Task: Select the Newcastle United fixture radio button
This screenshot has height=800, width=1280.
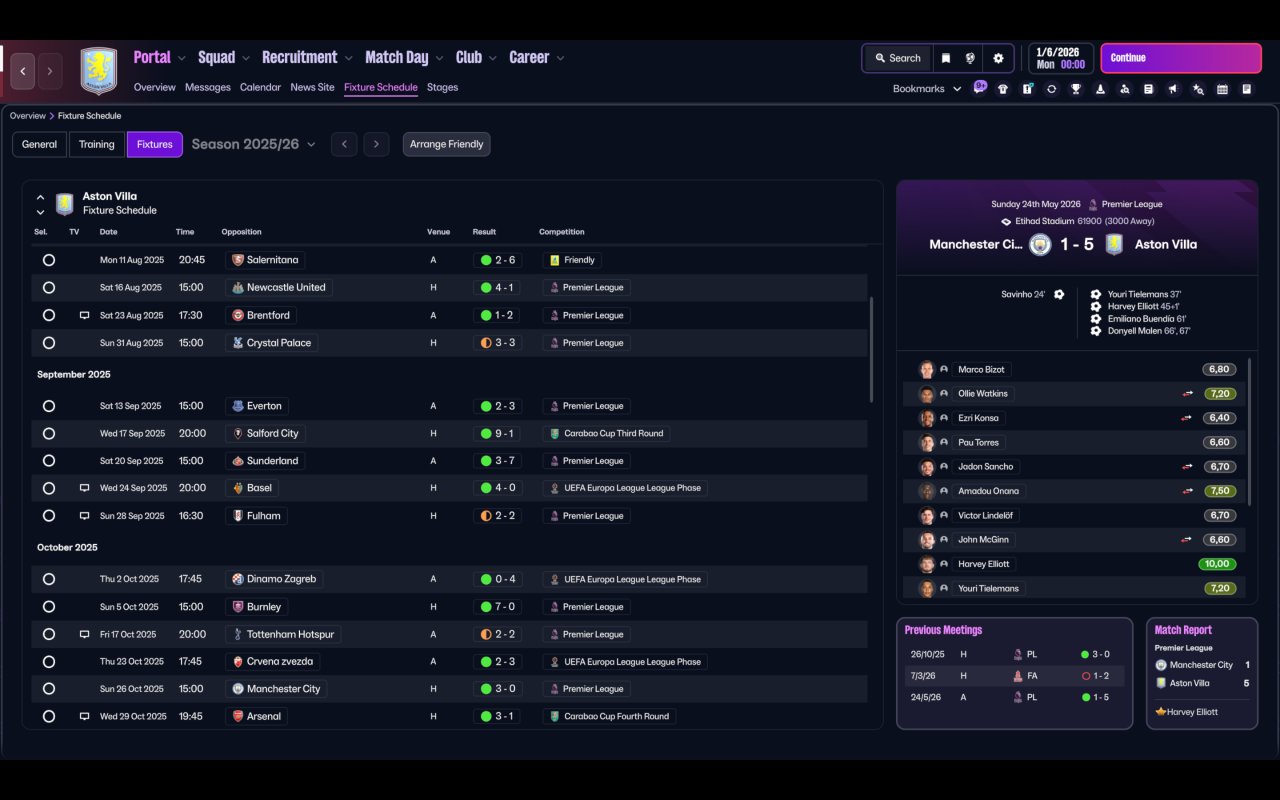Action: tap(48, 287)
